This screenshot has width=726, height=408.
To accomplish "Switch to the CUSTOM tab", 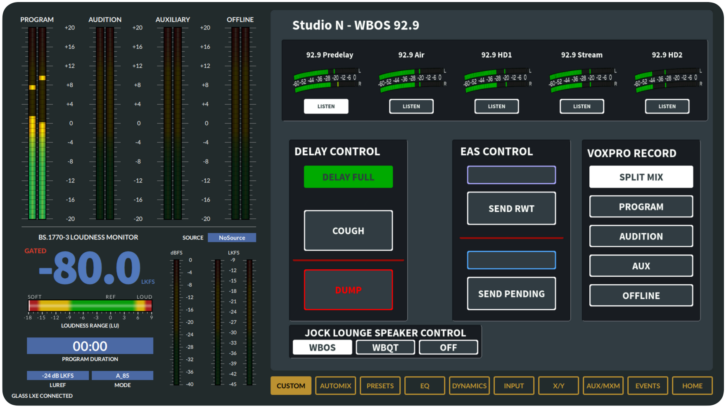I will pos(291,385).
